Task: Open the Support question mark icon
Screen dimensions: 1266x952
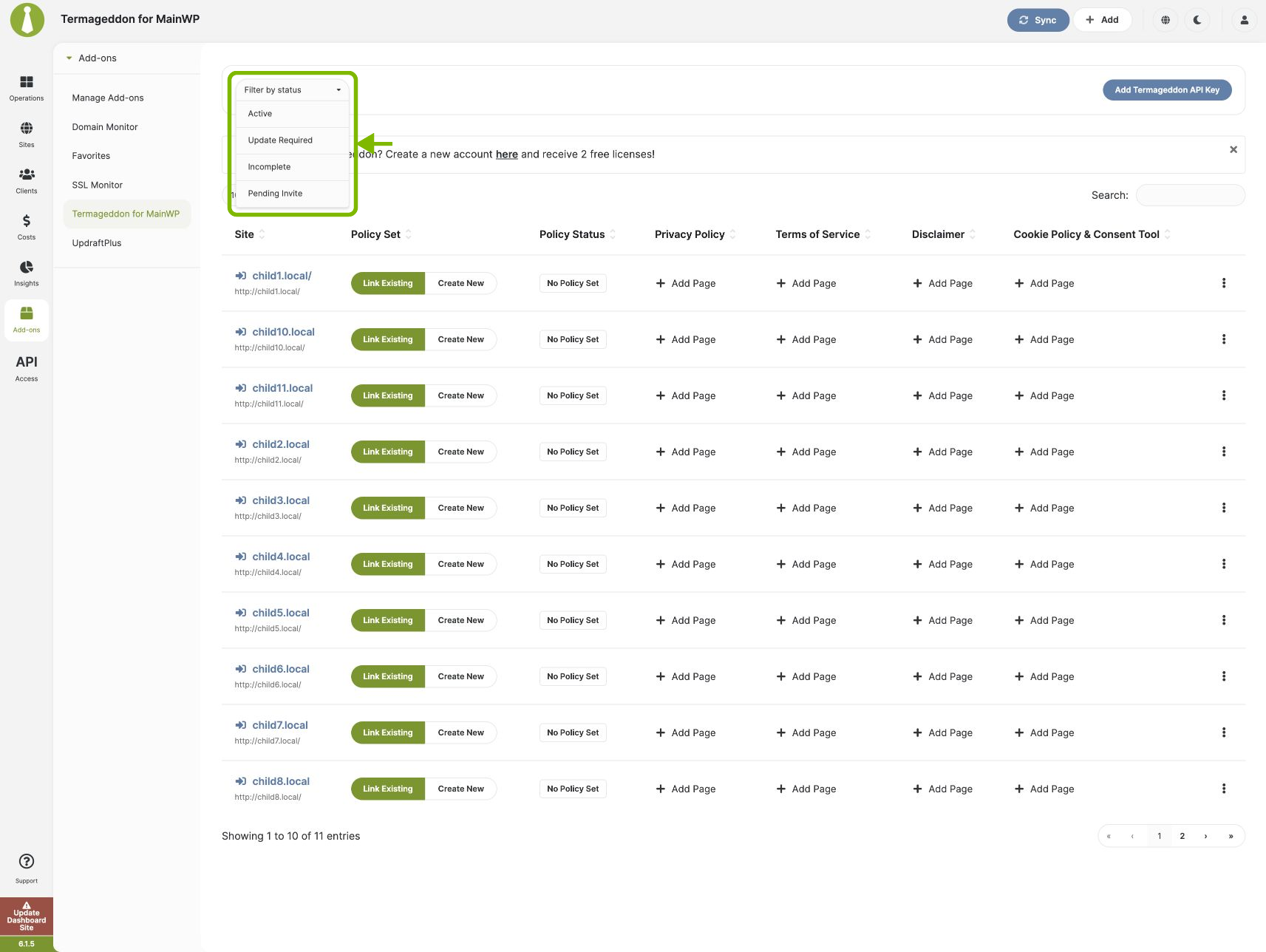Action: click(x=27, y=868)
